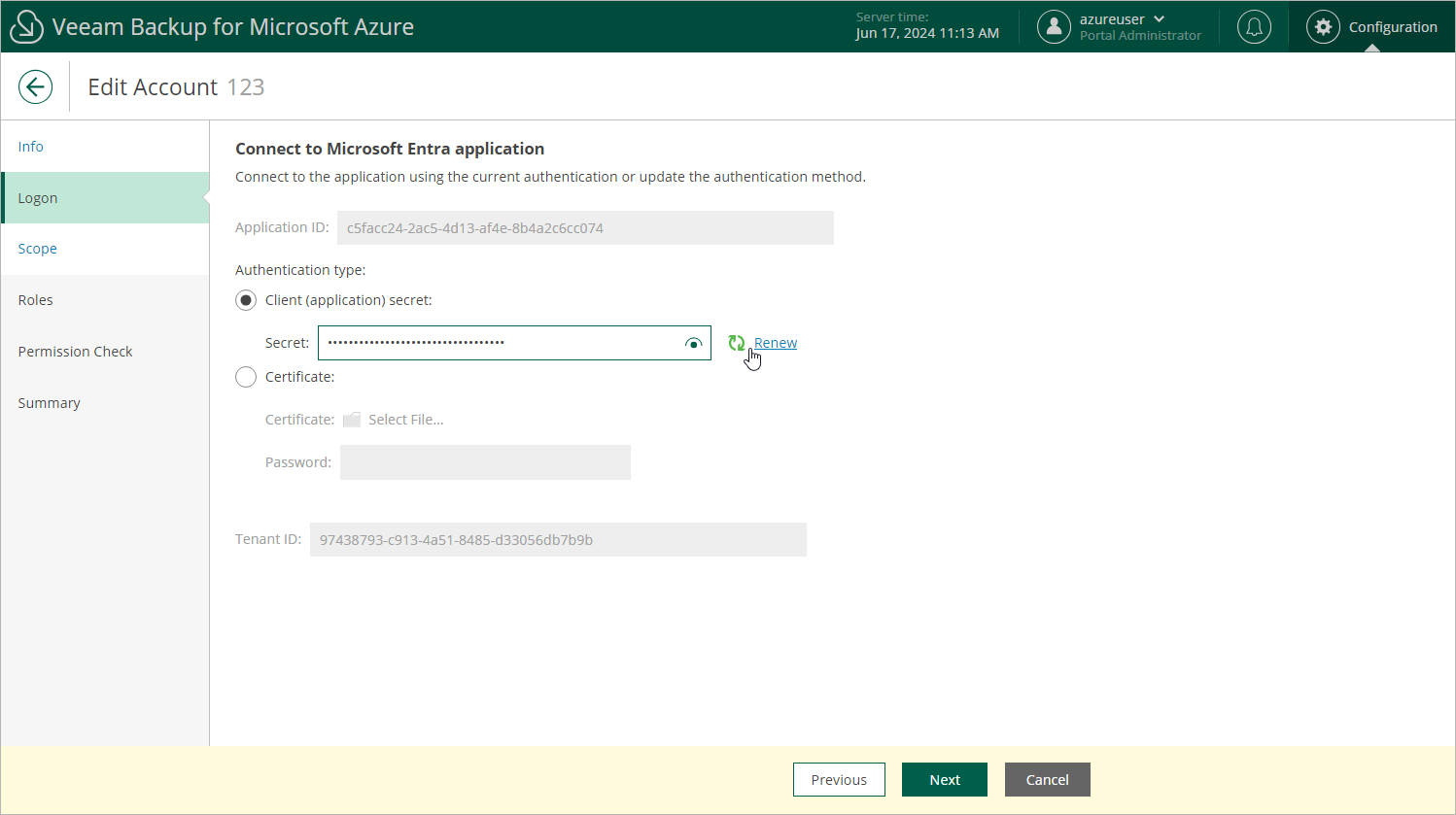Select Client (application) secret radio button
The image size is (1456, 815).
246,300
